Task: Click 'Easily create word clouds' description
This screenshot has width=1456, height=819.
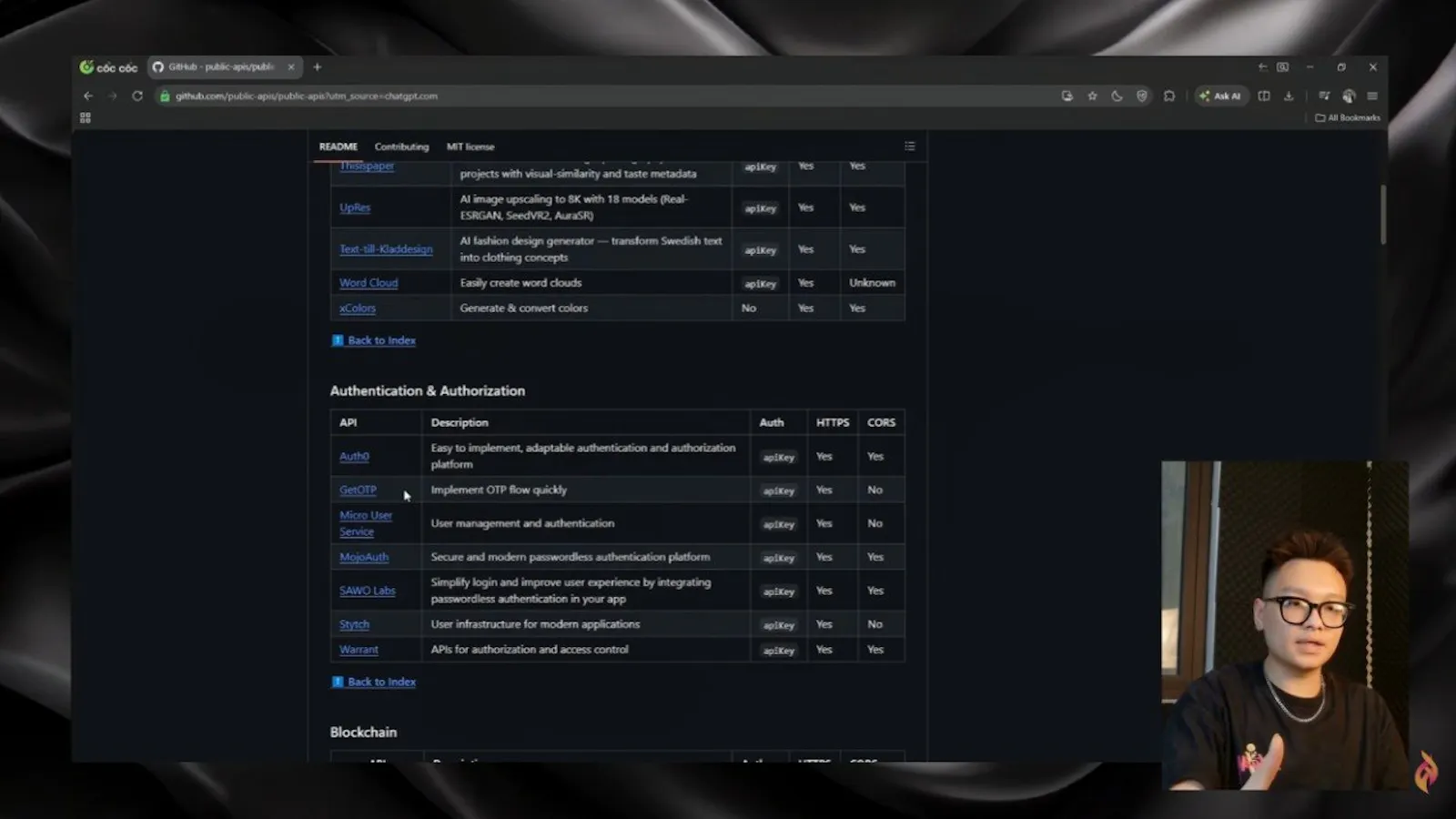Action: [x=521, y=283]
